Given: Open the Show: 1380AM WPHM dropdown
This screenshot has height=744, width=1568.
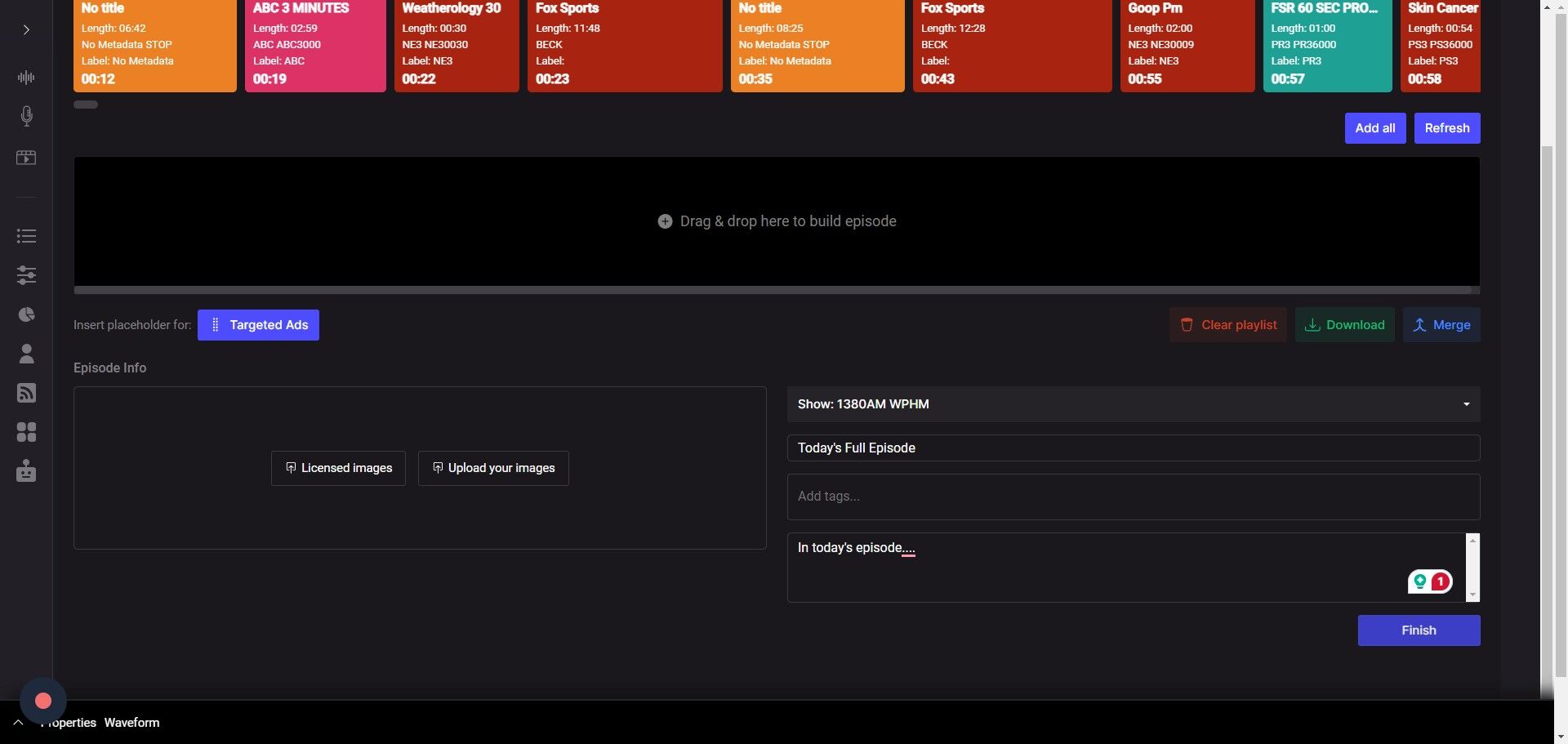Looking at the screenshot, I should click(1134, 404).
